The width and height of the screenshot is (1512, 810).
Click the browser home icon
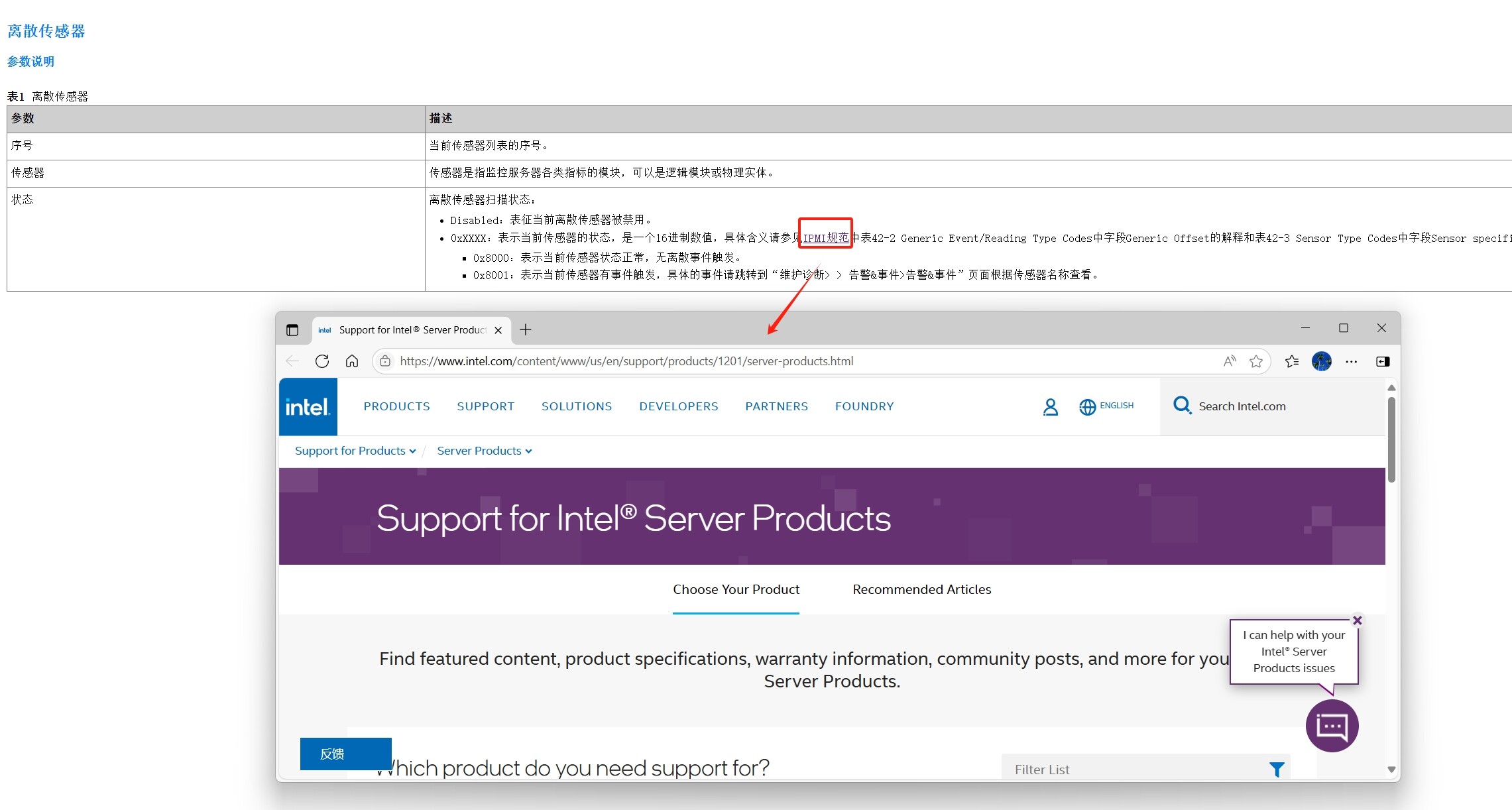click(x=352, y=361)
